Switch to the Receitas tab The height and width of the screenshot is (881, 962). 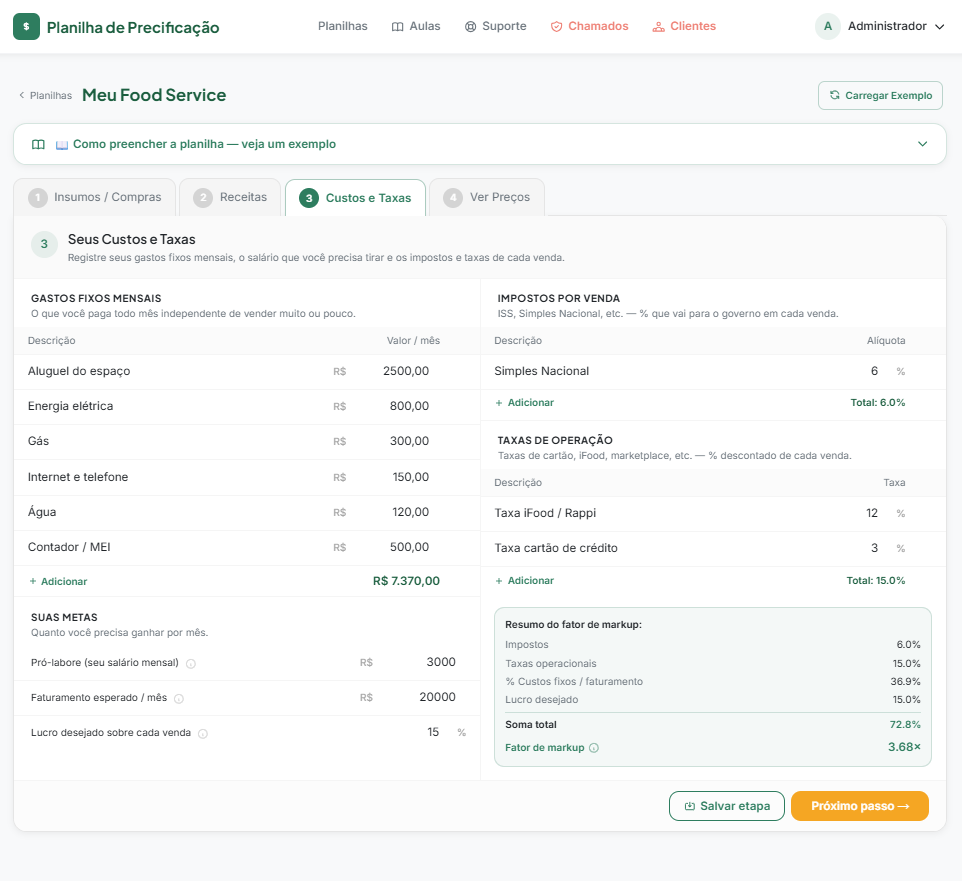[230, 197]
